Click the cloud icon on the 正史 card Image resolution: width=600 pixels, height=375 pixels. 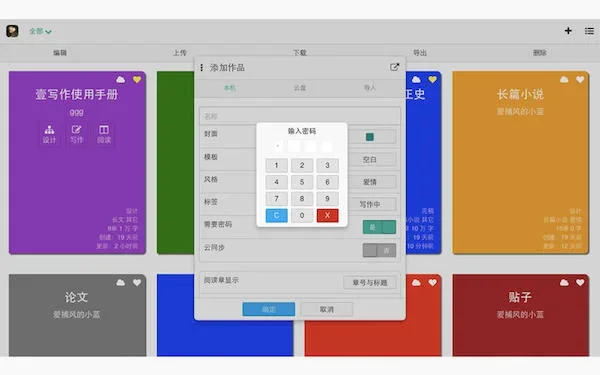(x=416, y=80)
